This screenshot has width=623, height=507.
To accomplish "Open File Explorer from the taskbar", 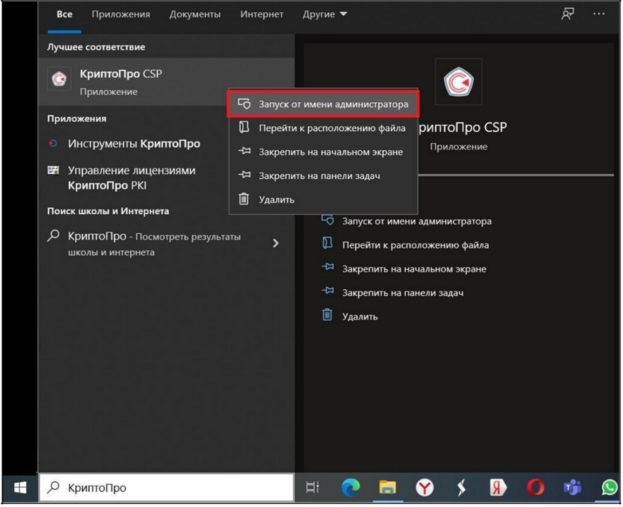I will click(x=387, y=487).
